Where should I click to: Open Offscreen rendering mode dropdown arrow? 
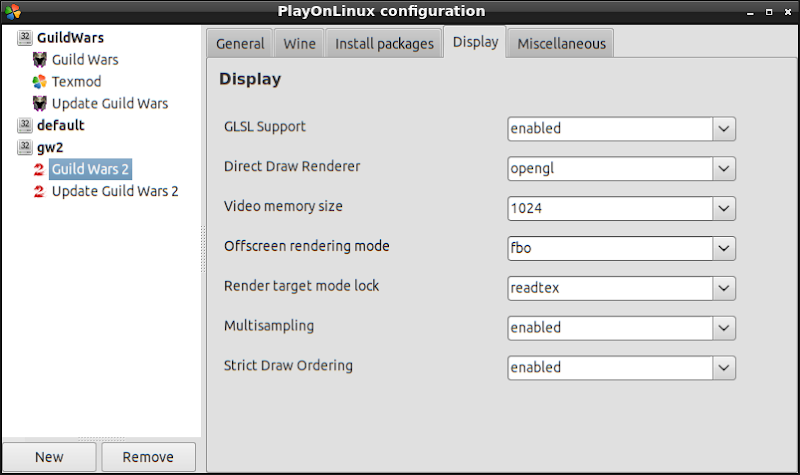pos(723,248)
